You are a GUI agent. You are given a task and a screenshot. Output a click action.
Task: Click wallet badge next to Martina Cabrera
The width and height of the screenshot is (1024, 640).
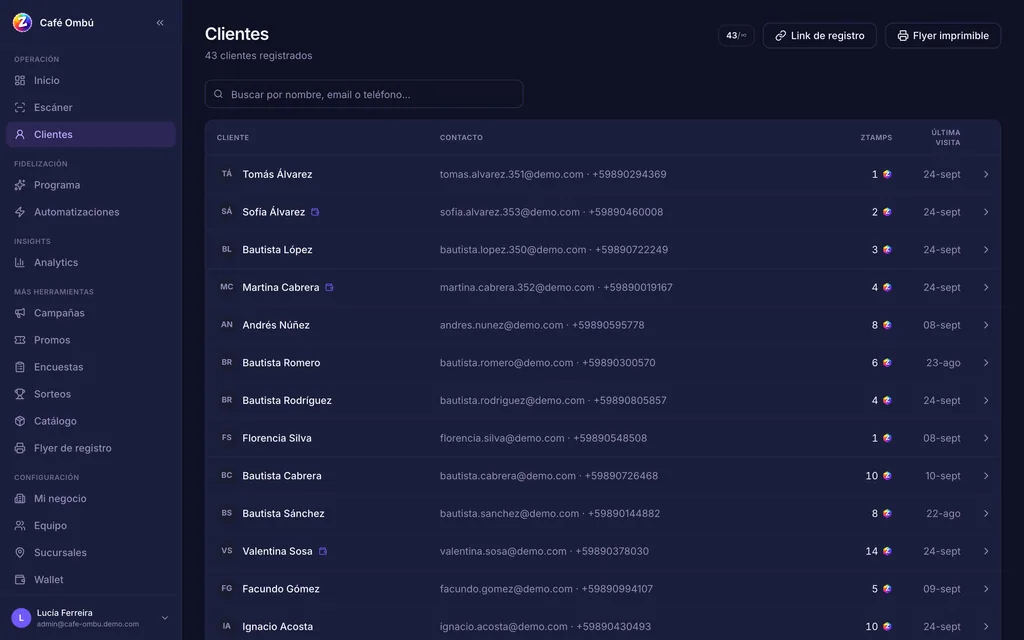tap(329, 287)
